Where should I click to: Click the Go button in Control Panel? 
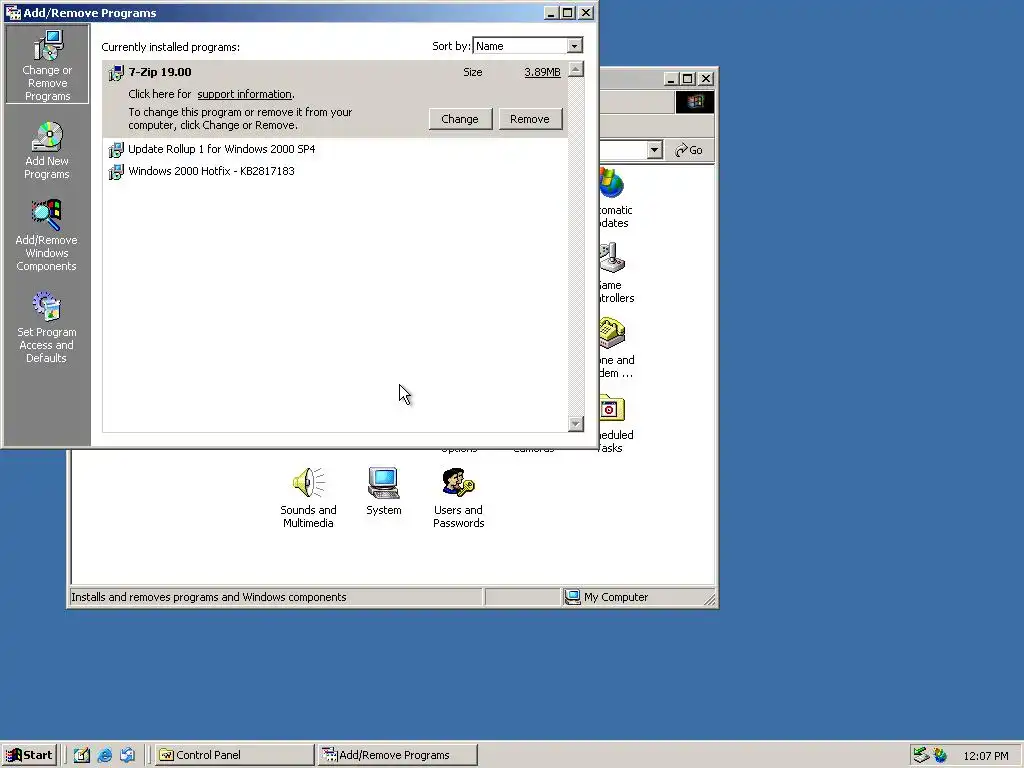pos(689,150)
